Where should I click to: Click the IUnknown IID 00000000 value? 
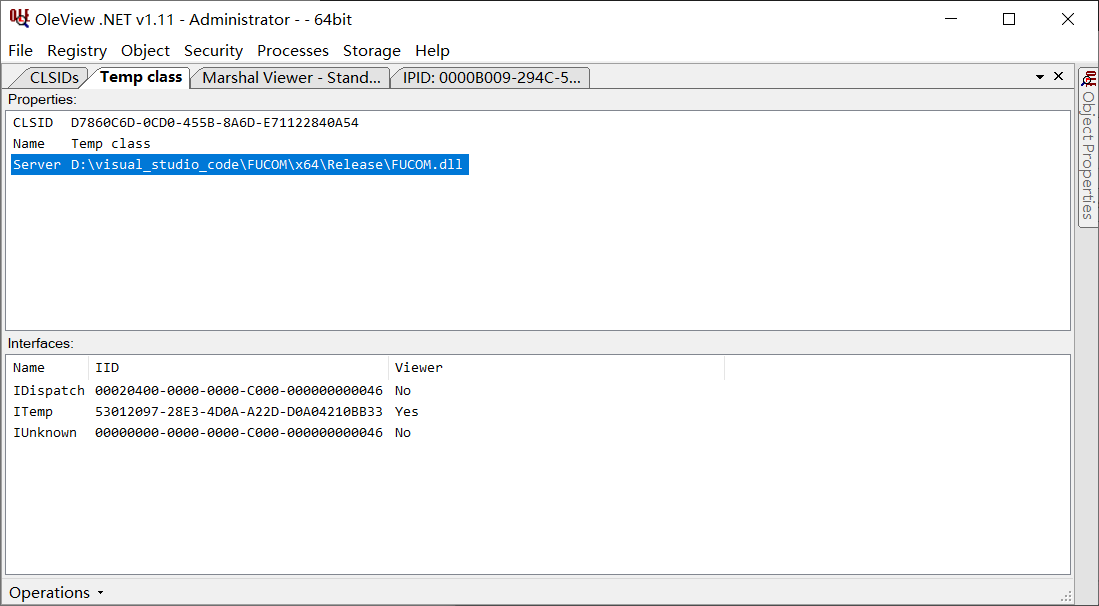point(239,432)
